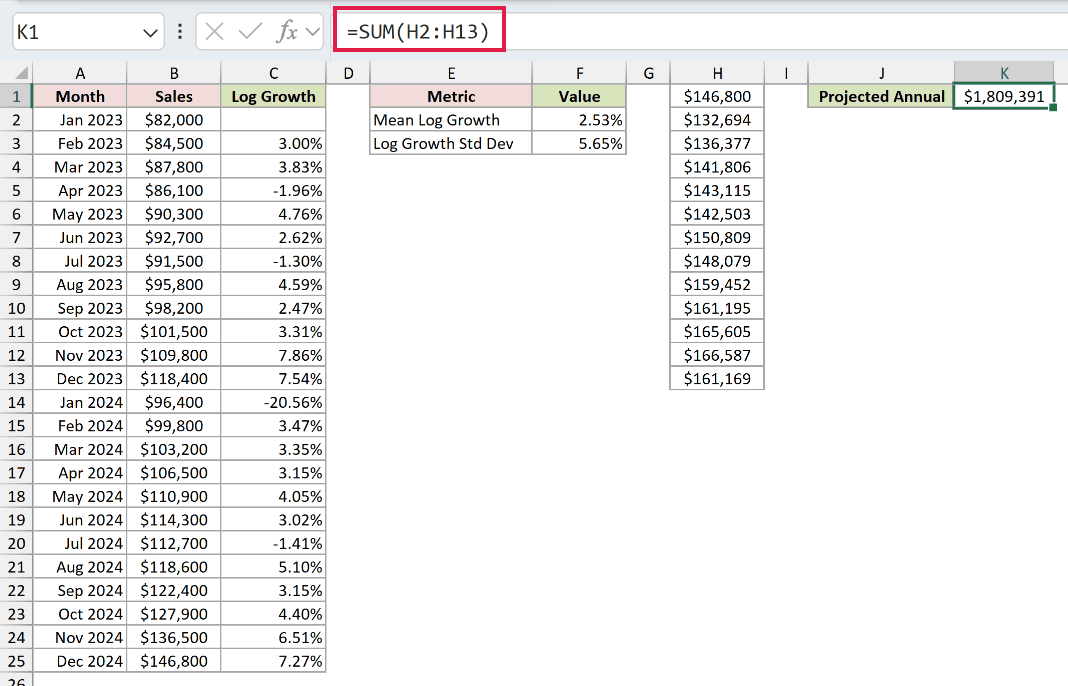This screenshot has height=686, width=1068.
Task: Click the Select All corner triangle
Action: pyautogui.click(x=21, y=72)
